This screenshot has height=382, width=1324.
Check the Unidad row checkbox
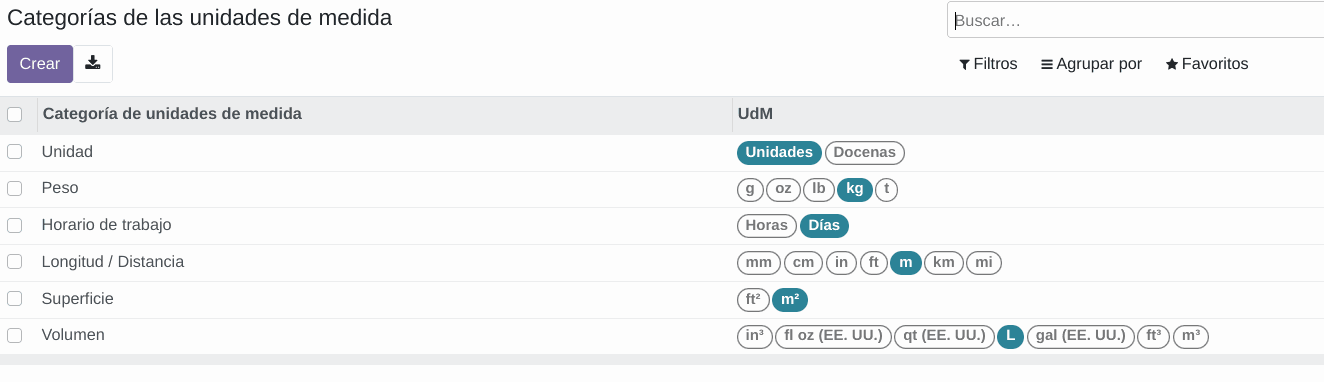(x=15, y=152)
